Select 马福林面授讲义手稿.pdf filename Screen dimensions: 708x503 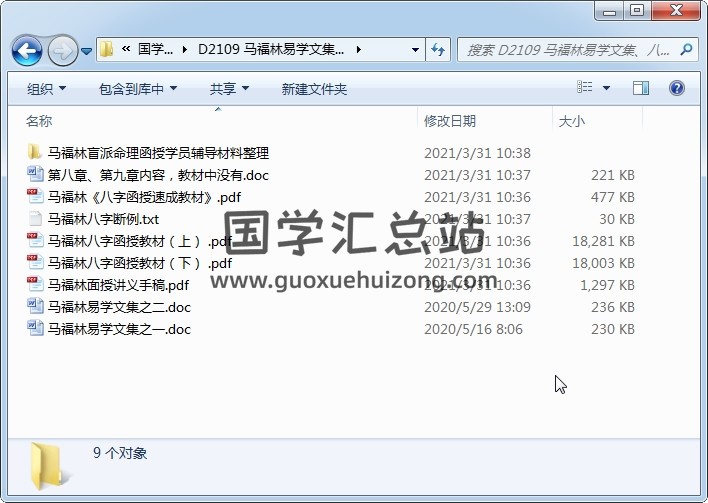point(118,285)
